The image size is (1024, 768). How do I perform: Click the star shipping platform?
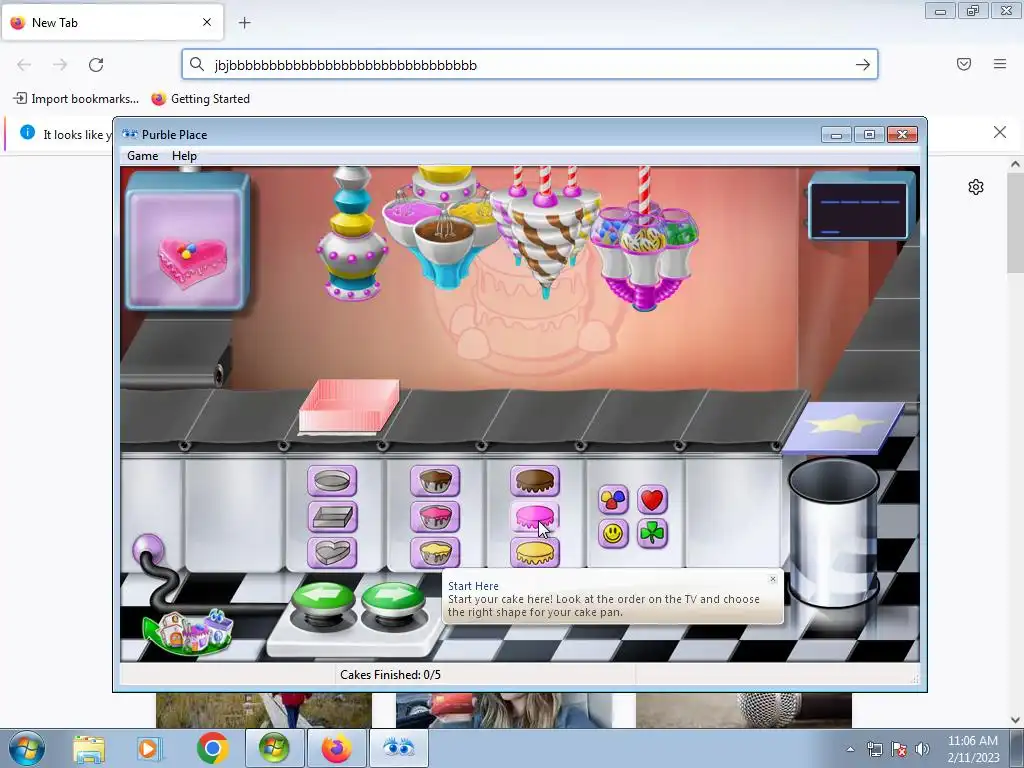pos(843,426)
